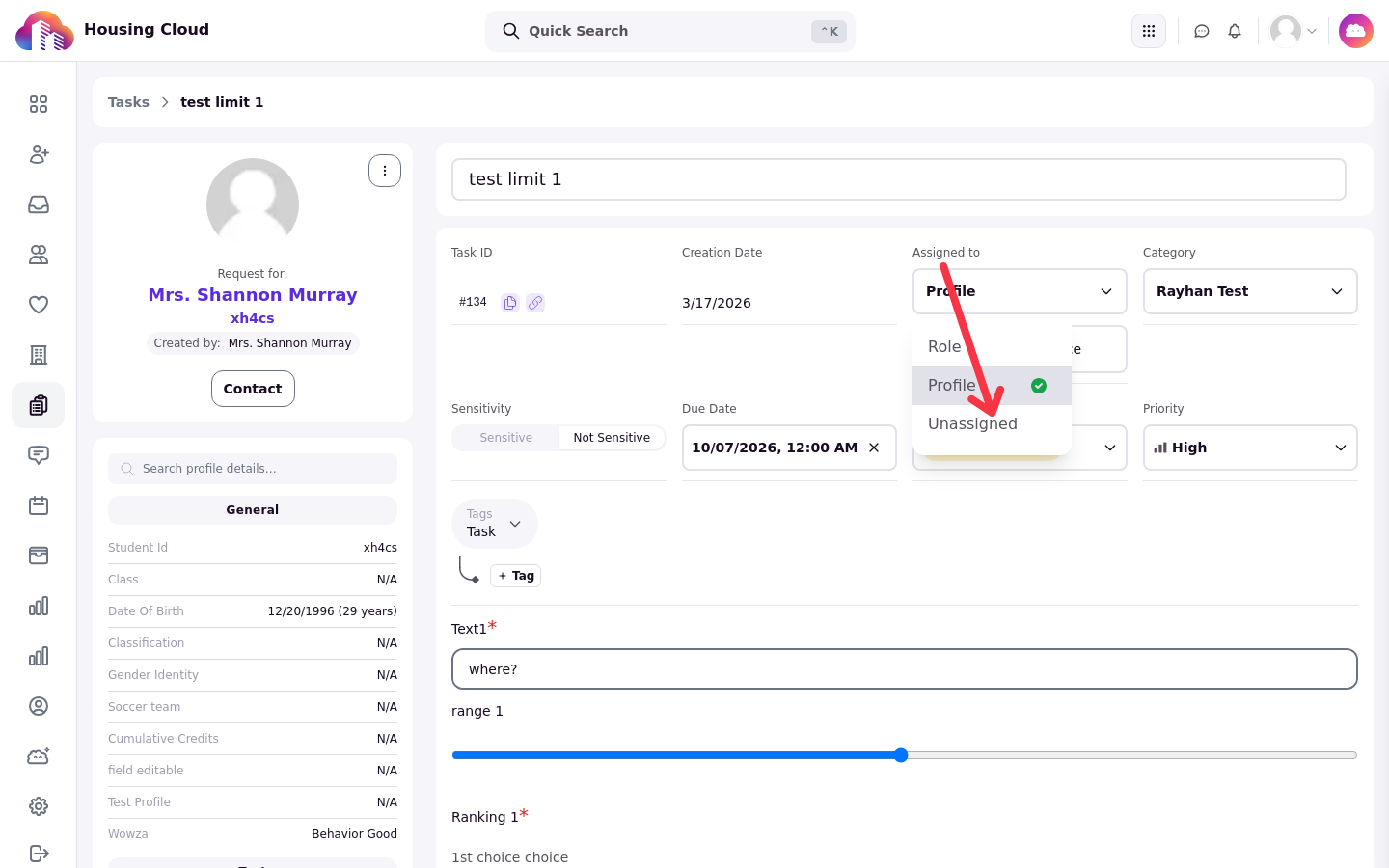The height and width of the screenshot is (868, 1389).
Task: Click the add user icon in sidebar
Action: 39,154
